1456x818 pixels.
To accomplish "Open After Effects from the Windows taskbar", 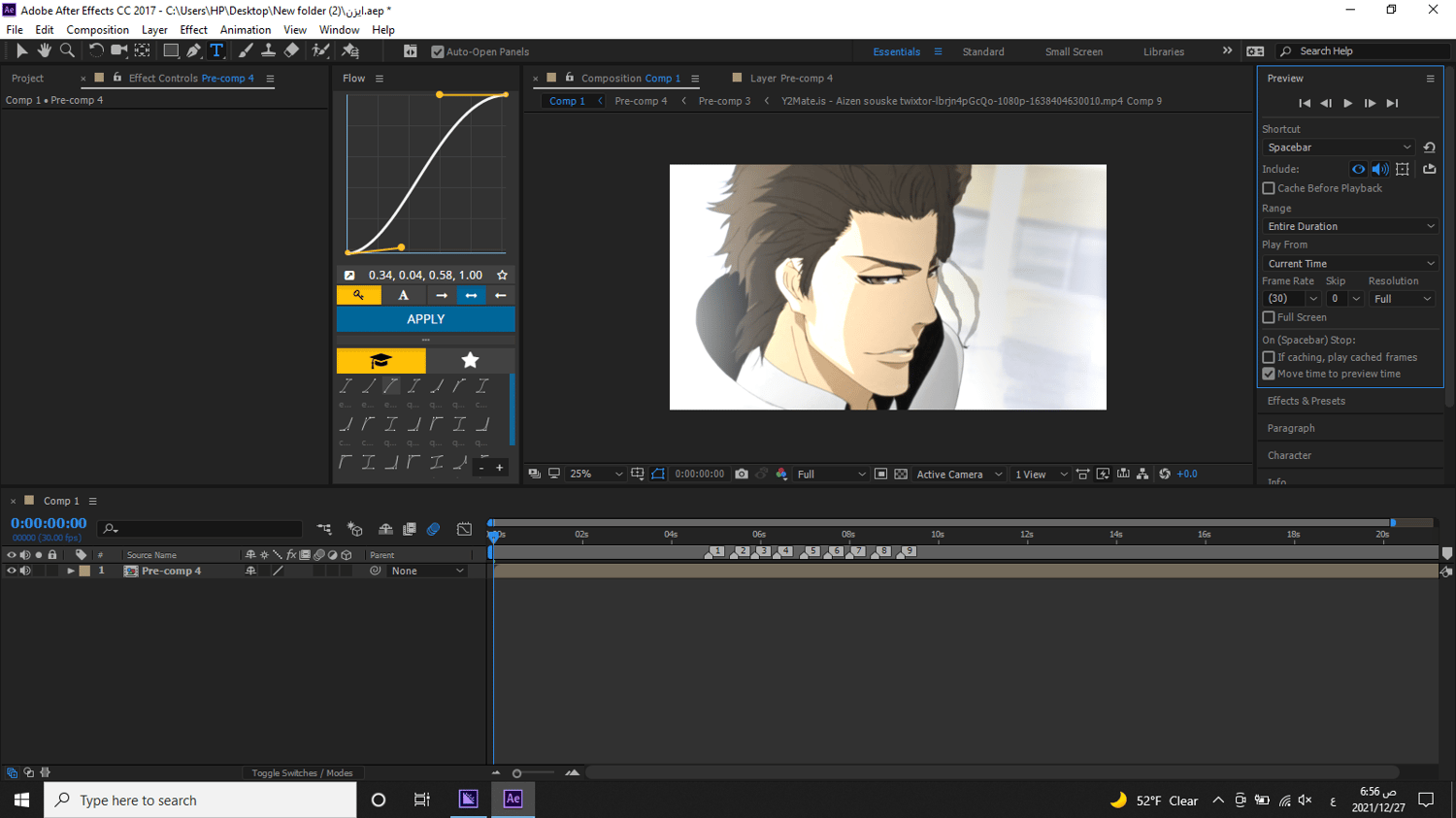I will point(513,800).
